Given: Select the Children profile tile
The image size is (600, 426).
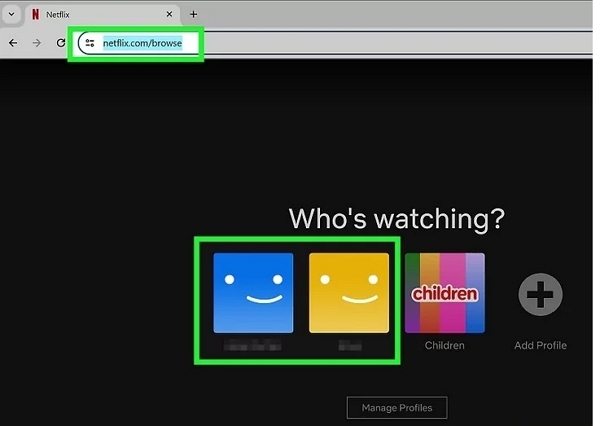Looking at the screenshot, I should [x=445, y=293].
